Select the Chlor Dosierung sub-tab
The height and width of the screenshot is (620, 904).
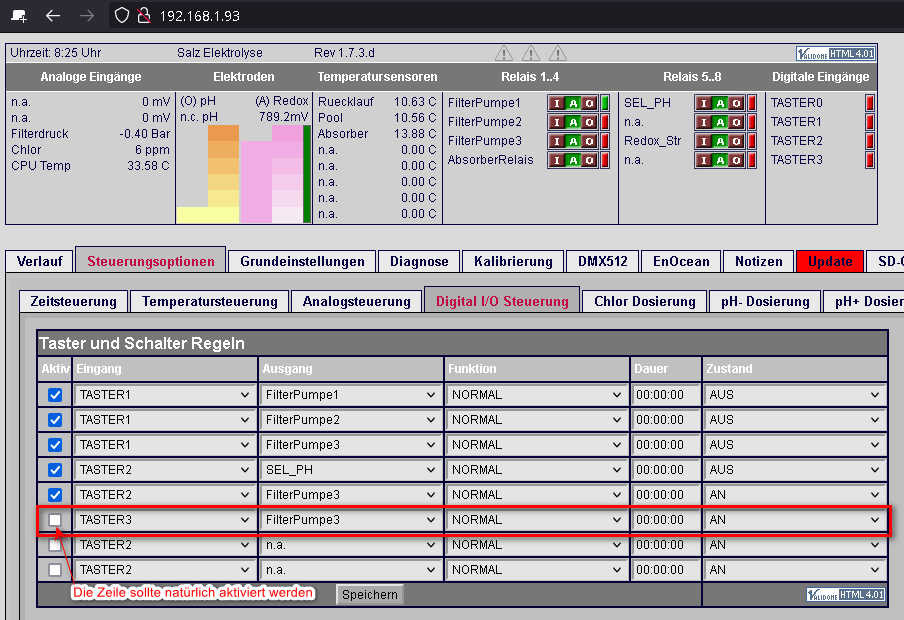pos(645,302)
